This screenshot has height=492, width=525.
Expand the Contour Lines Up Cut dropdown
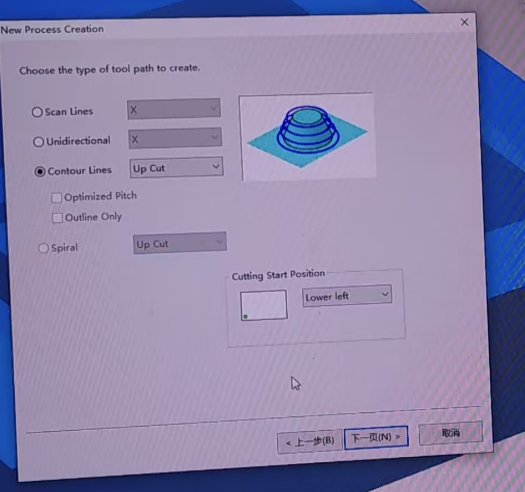[x=176, y=167]
